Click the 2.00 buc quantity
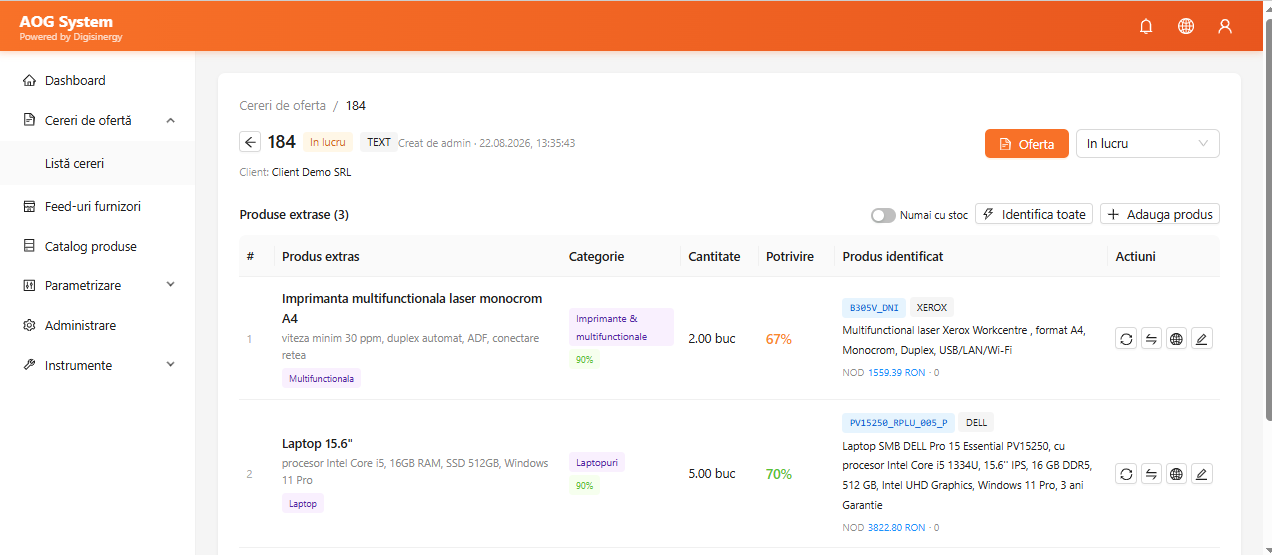Screen dimensions: 1272x555 point(712,339)
